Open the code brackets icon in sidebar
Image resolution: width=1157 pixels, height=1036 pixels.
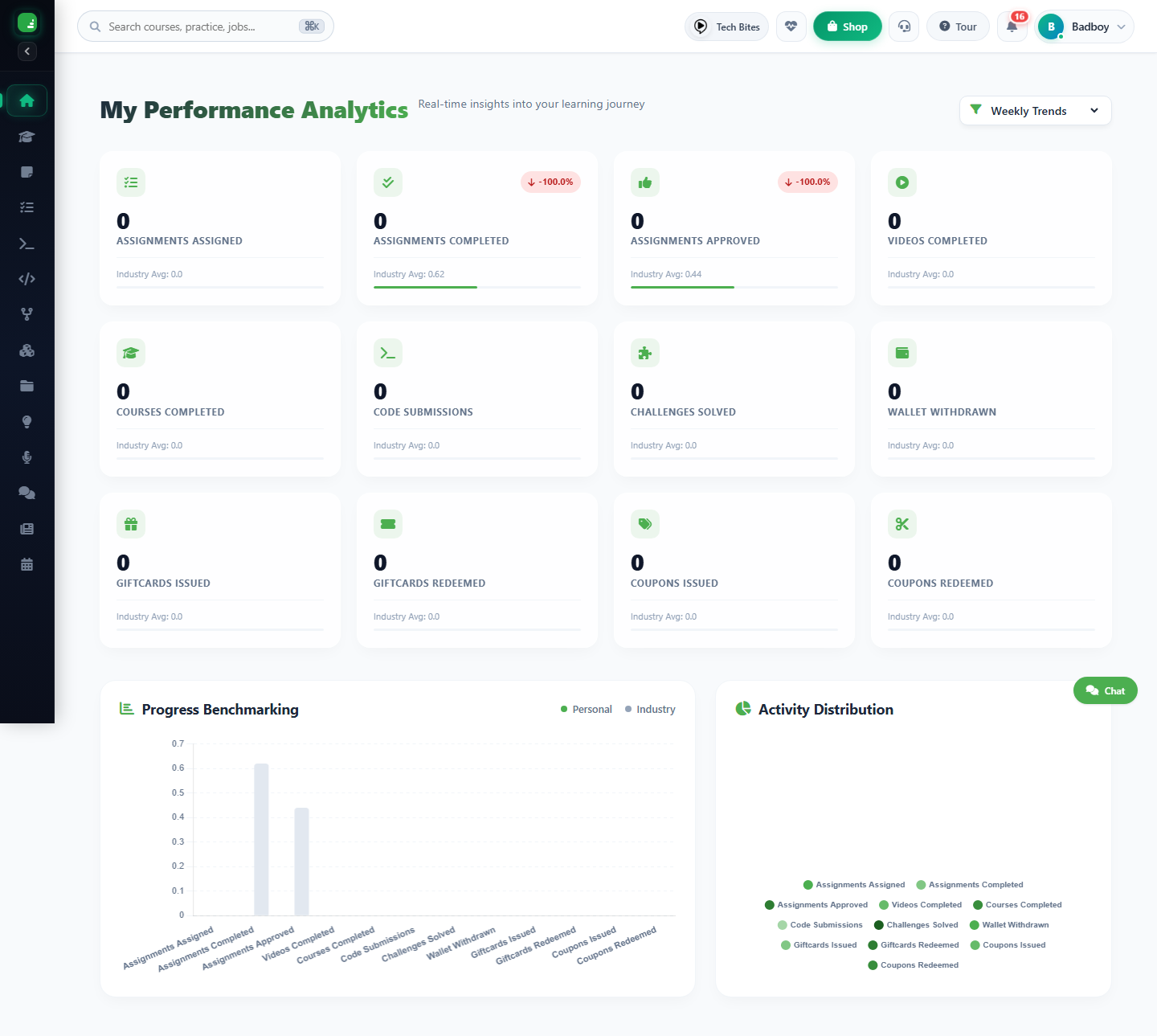click(x=27, y=279)
